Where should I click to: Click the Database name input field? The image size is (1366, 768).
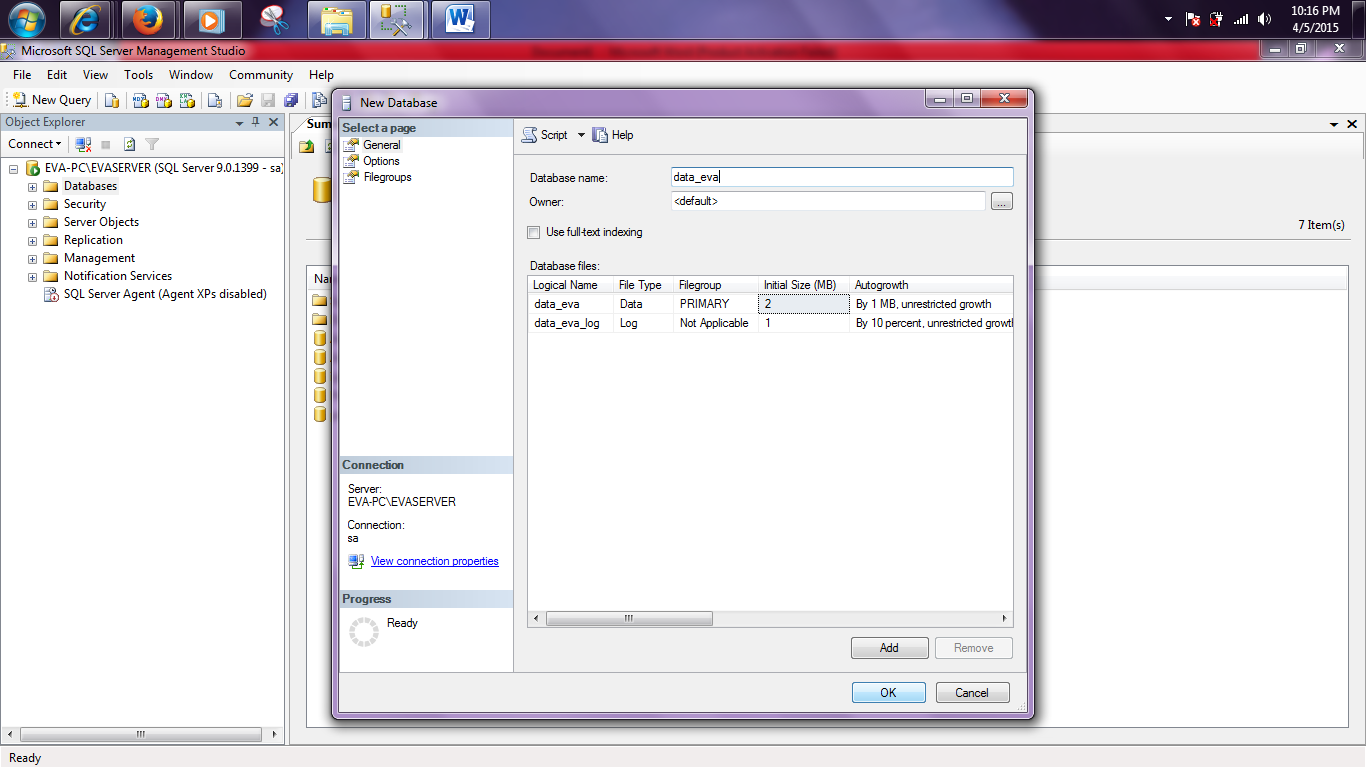842,177
